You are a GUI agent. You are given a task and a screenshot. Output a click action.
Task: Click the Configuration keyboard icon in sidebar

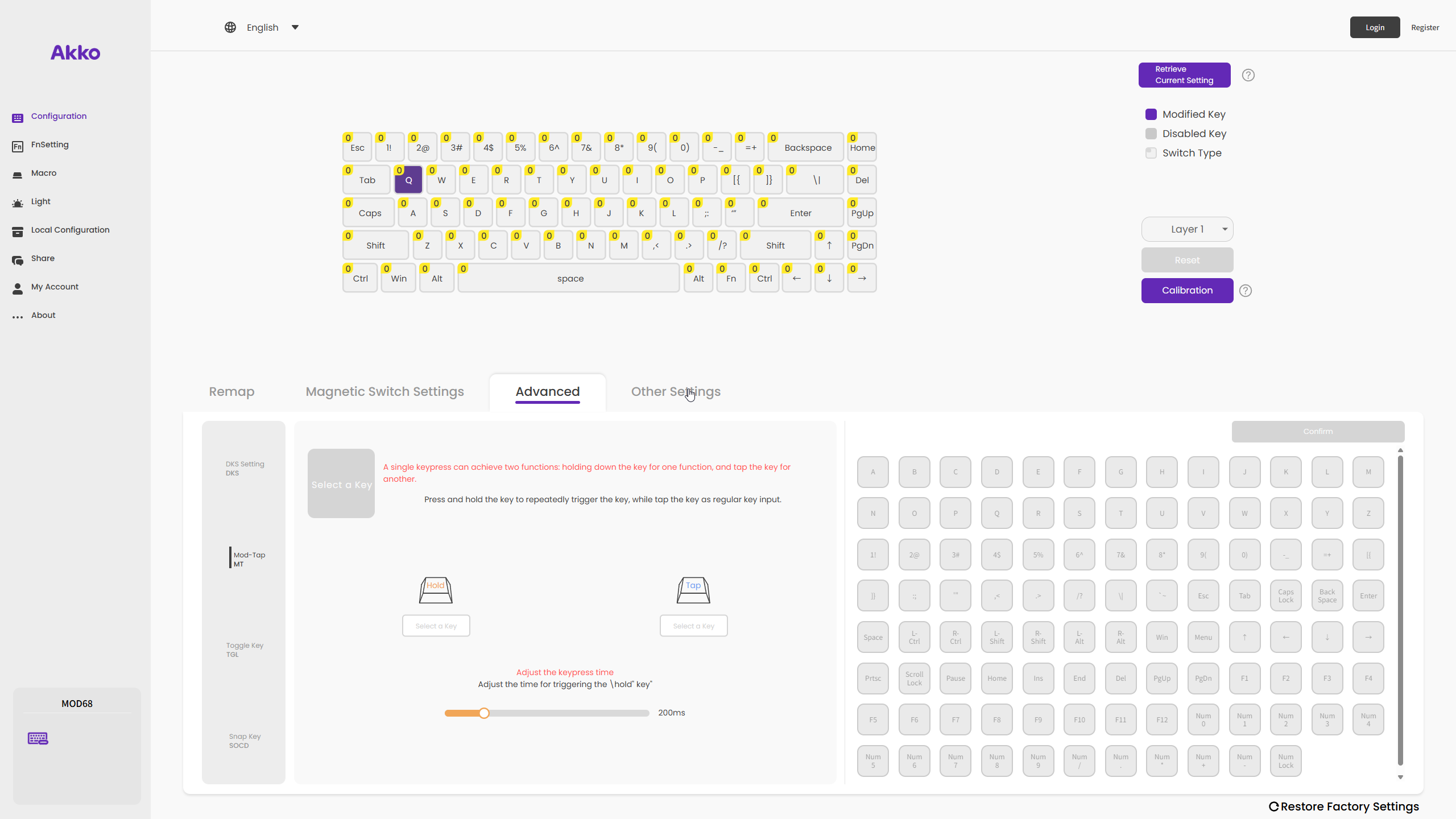pyautogui.click(x=18, y=117)
